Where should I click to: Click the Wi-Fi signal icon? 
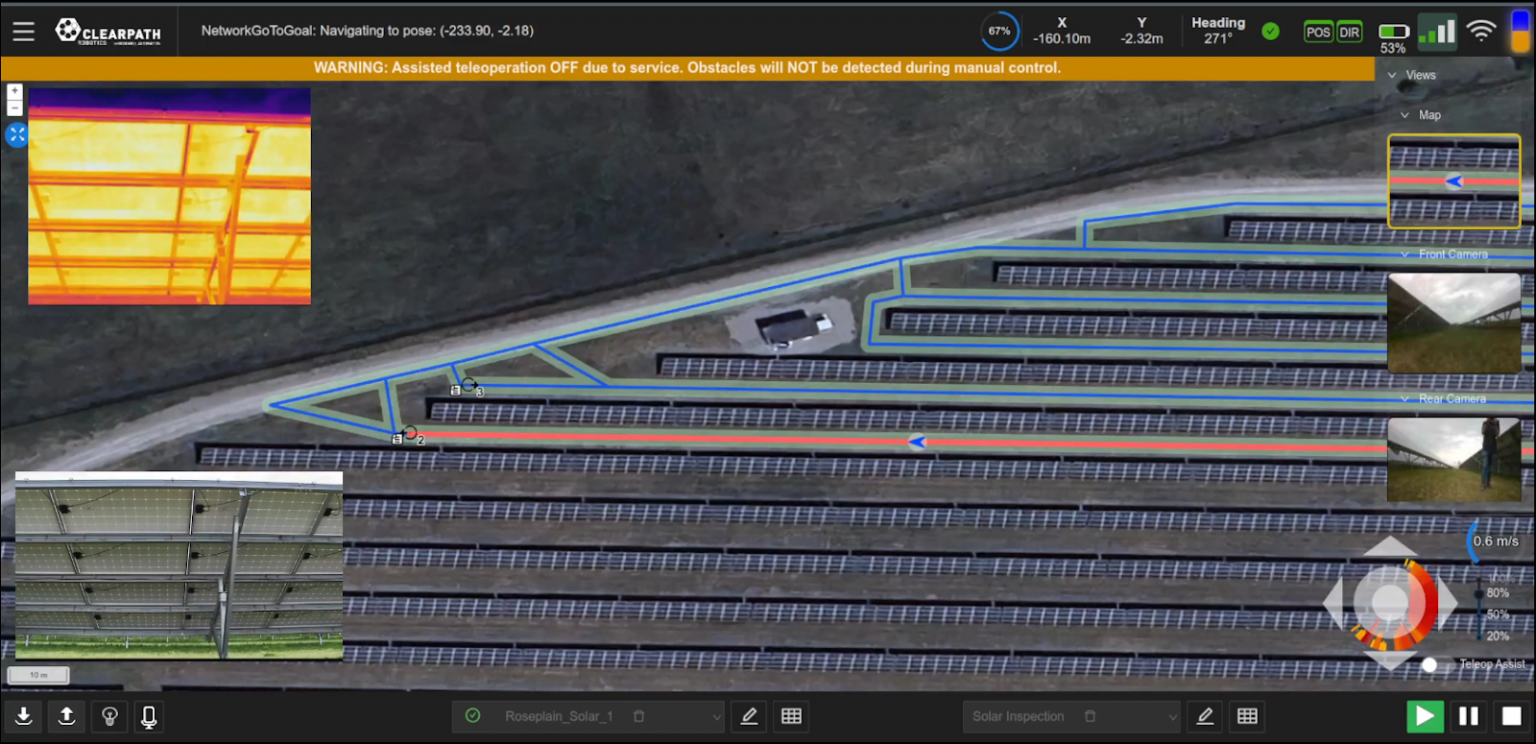(x=1480, y=29)
